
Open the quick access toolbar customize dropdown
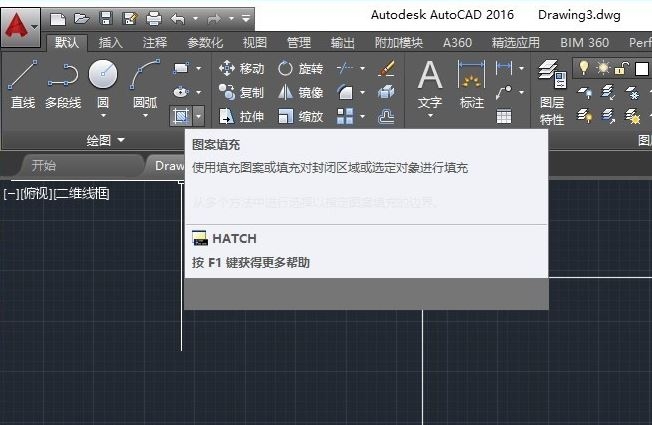point(246,19)
